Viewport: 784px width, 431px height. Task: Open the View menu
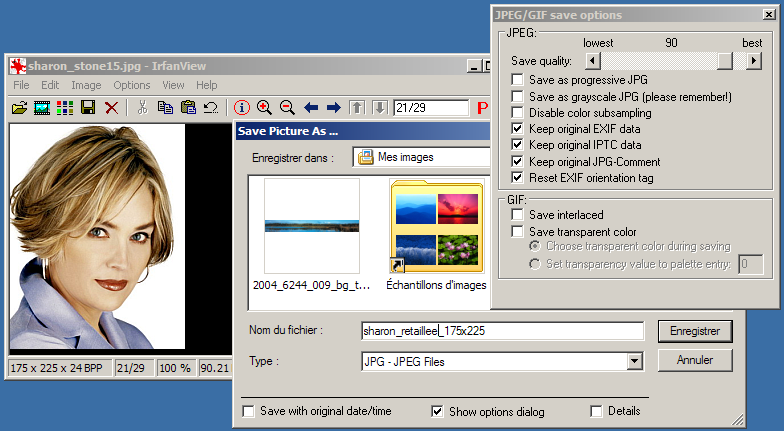click(x=173, y=85)
